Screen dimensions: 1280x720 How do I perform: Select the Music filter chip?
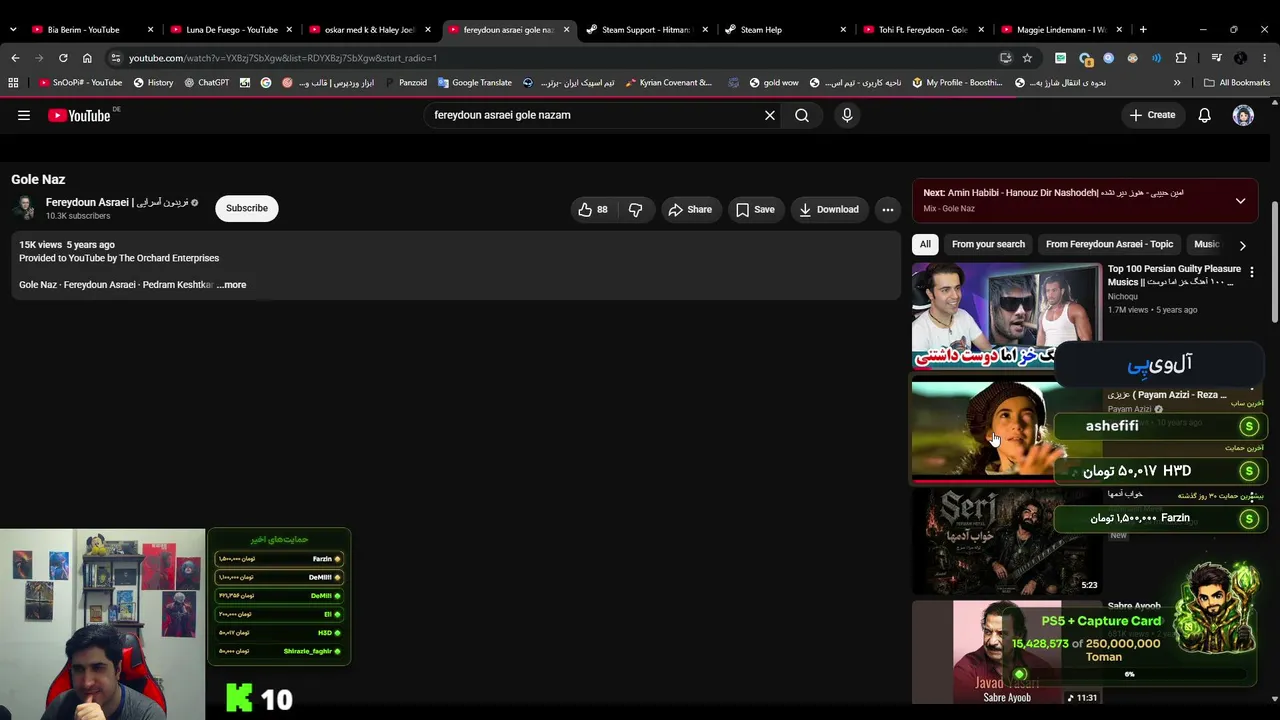pyautogui.click(x=1206, y=244)
